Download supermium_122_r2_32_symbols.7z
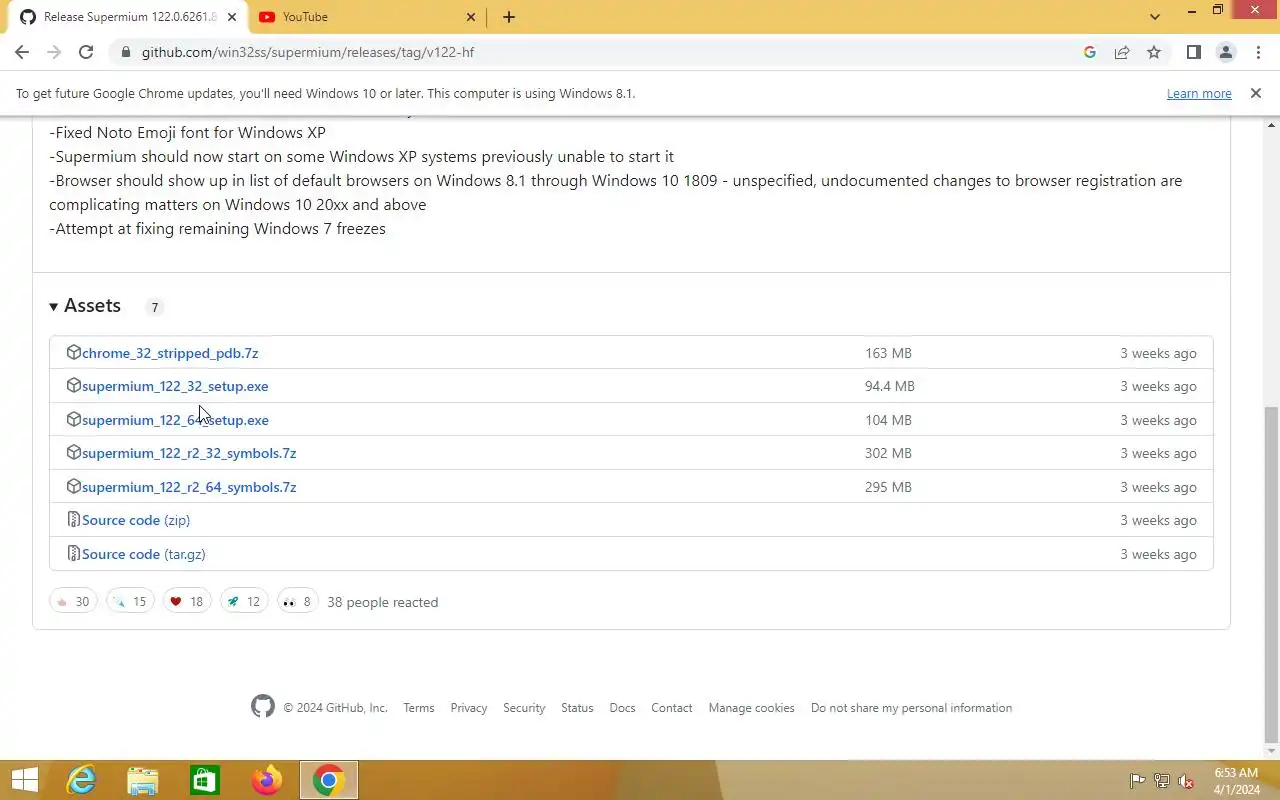 [x=189, y=453]
